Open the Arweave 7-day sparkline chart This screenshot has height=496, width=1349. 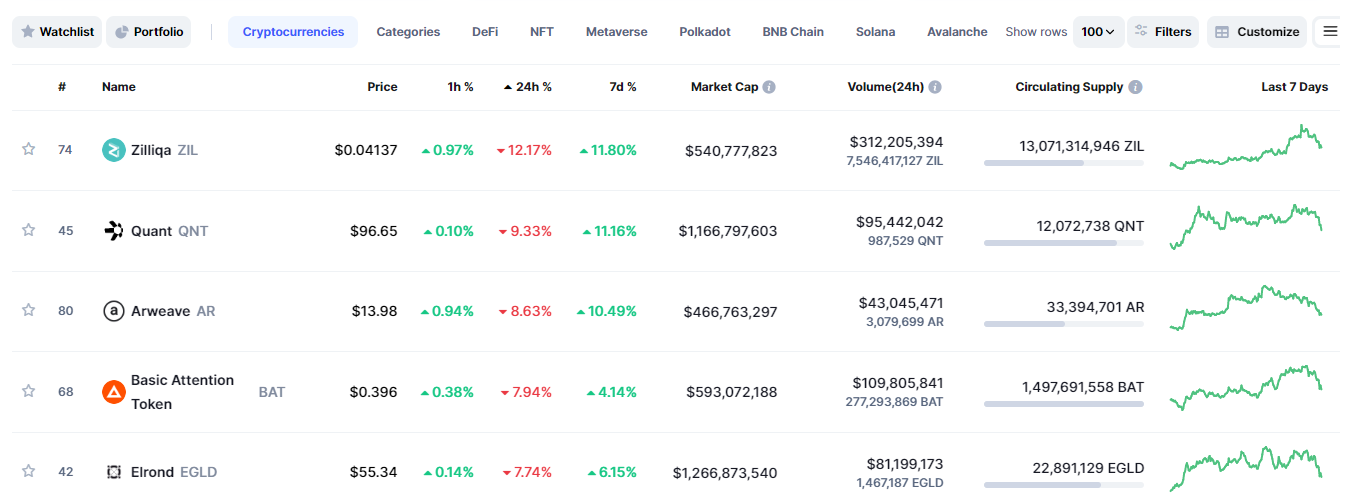point(1246,308)
